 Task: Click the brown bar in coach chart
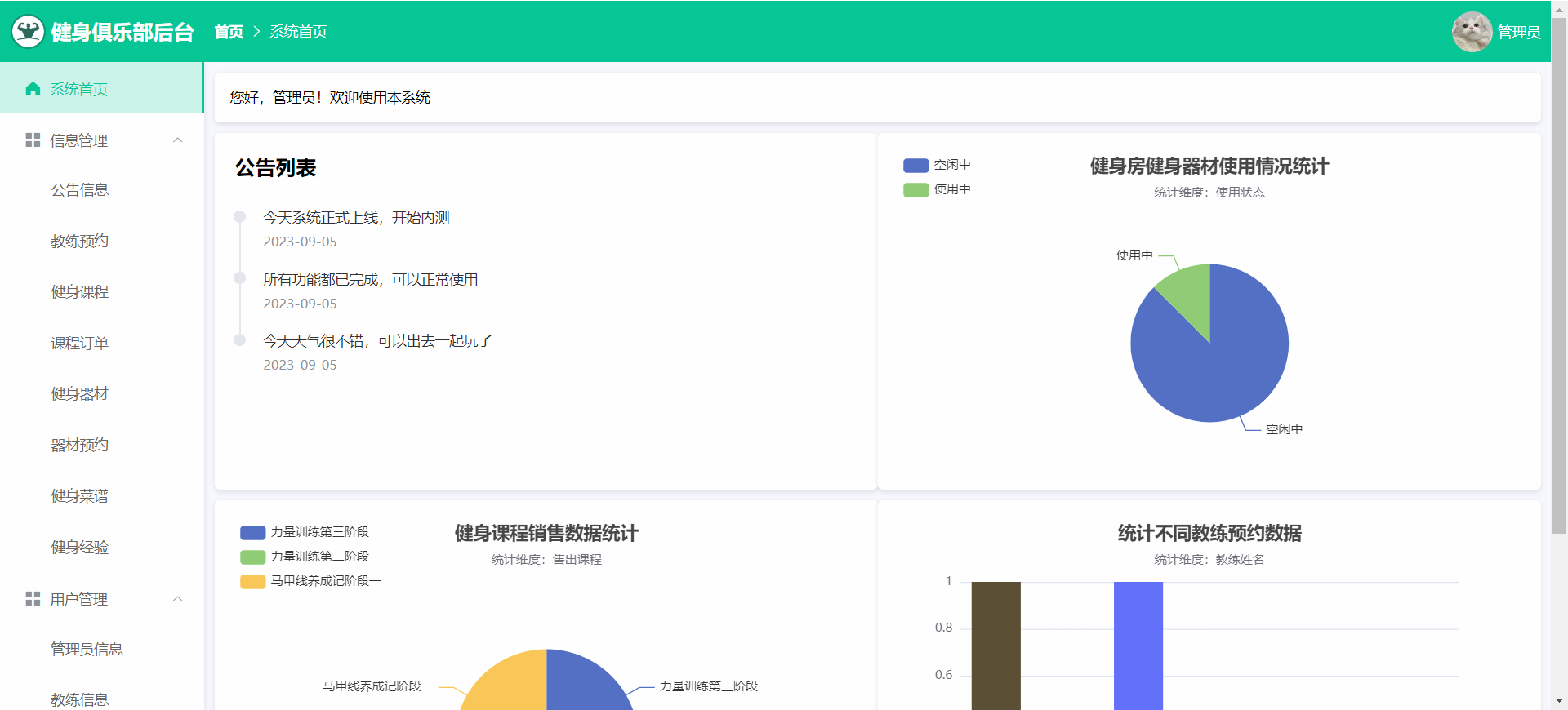(x=996, y=646)
